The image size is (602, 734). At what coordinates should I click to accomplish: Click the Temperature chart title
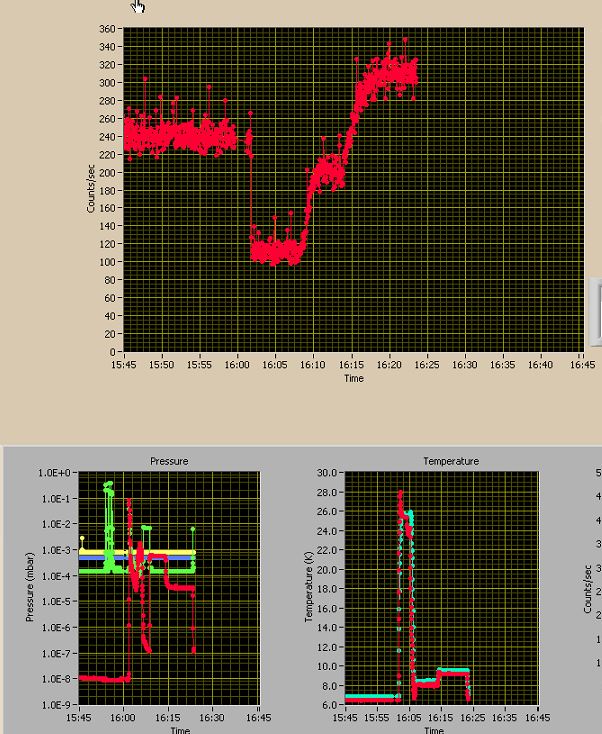coord(451,461)
